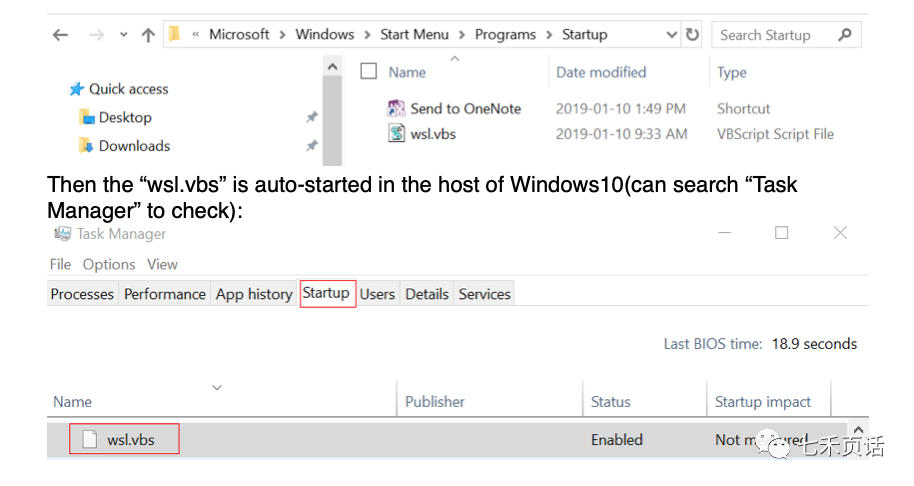
Task: Open the recent locations dropdown arrow
Action: 124,35
